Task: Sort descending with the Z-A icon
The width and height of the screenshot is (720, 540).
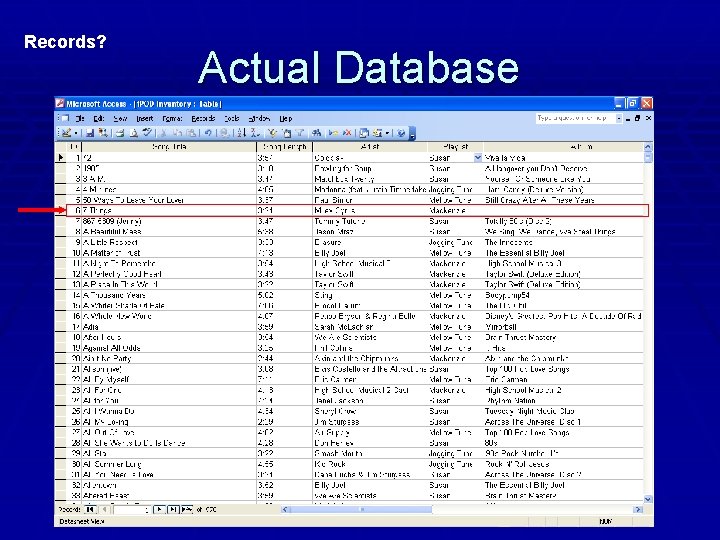Action: [255, 133]
